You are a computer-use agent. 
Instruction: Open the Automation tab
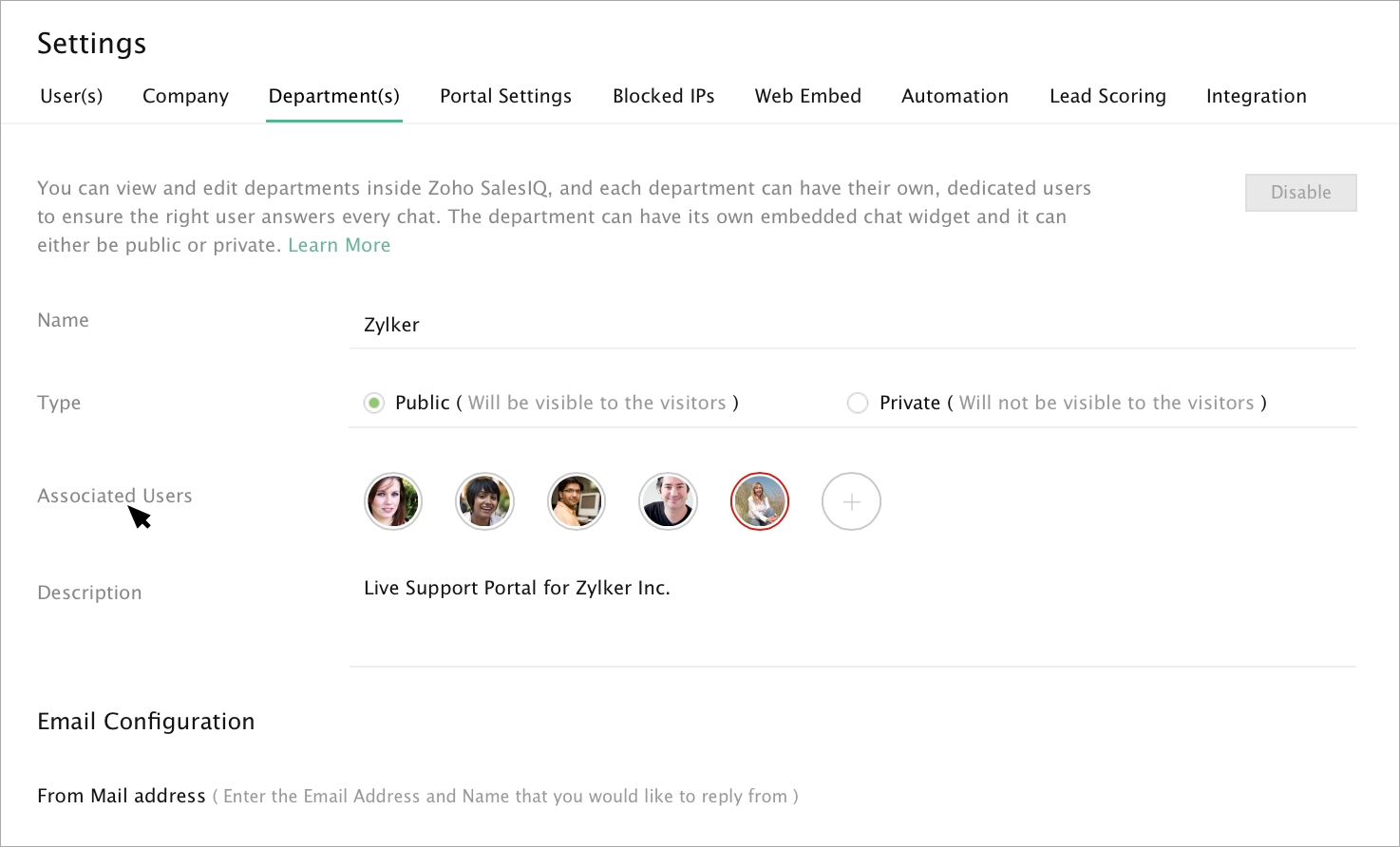point(955,96)
